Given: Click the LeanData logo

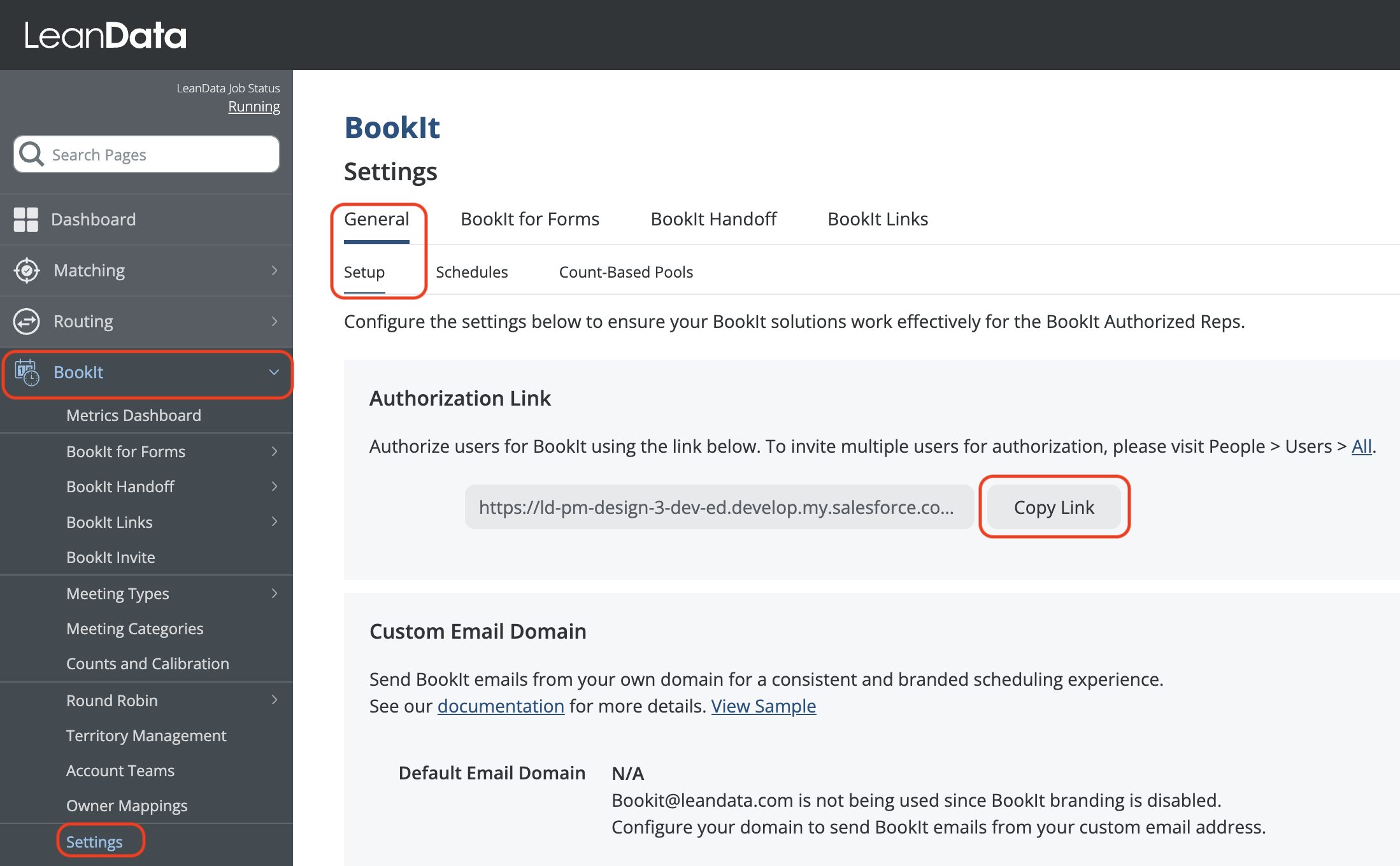Looking at the screenshot, I should click(x=105, y=36).
